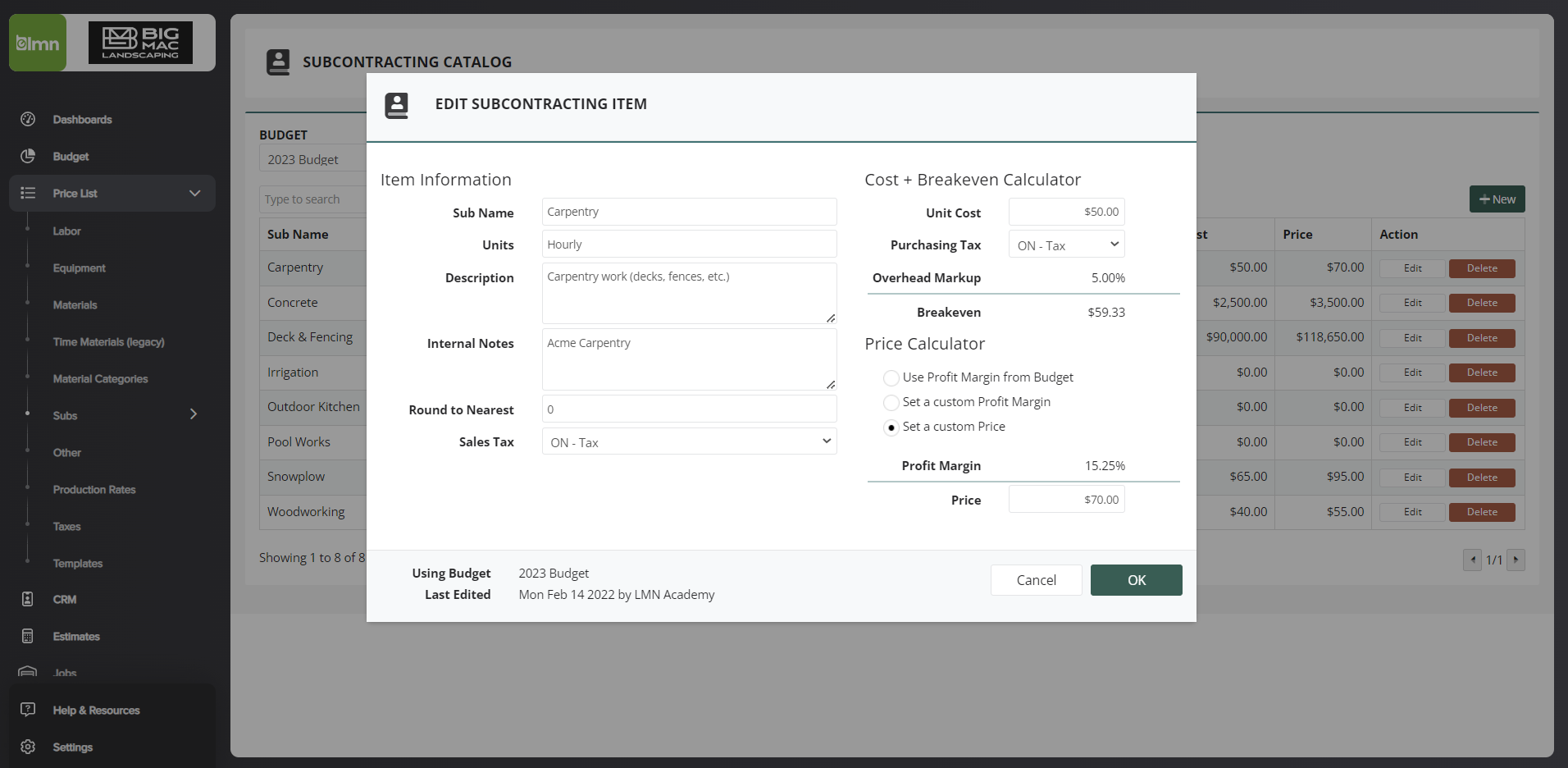This screenshot has height=768, width=1568.
Task: Open Time Materials (legacy) menu item
Action: point(109,342)
